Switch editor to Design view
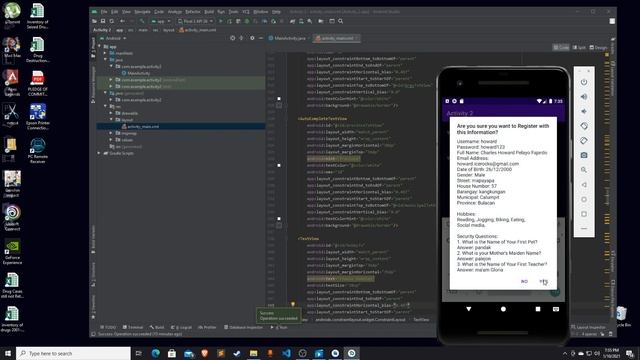The width and height of the screenshot is (640, 360). pyautogui.click(x=598, y=47)
